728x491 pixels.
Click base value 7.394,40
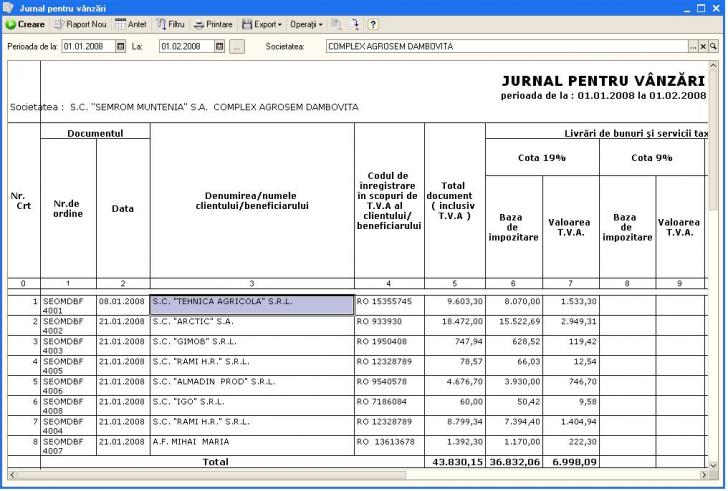tap(514, 426)
